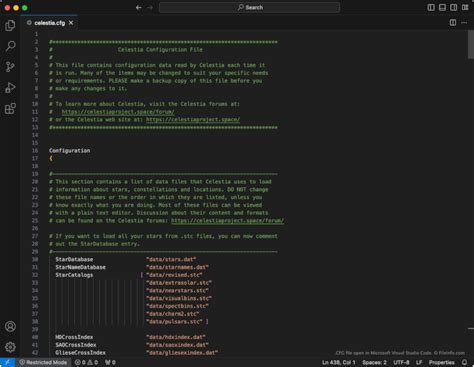Click the Ln 438, Col 1 indicator
Image resolution: width=474 pixels, height=367 pixels.
click(339, 362)
